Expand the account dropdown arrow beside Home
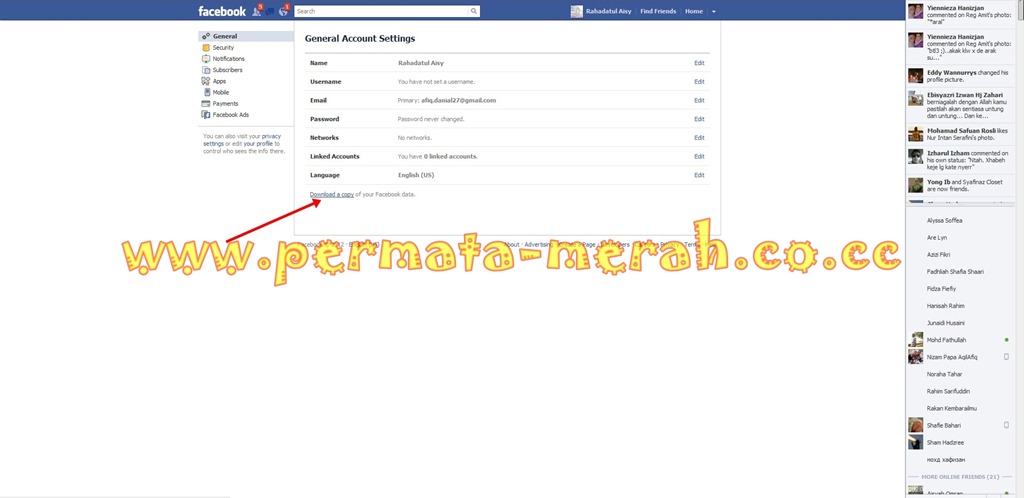Viewport: 1024px width, 498px height. pos(714,12)
